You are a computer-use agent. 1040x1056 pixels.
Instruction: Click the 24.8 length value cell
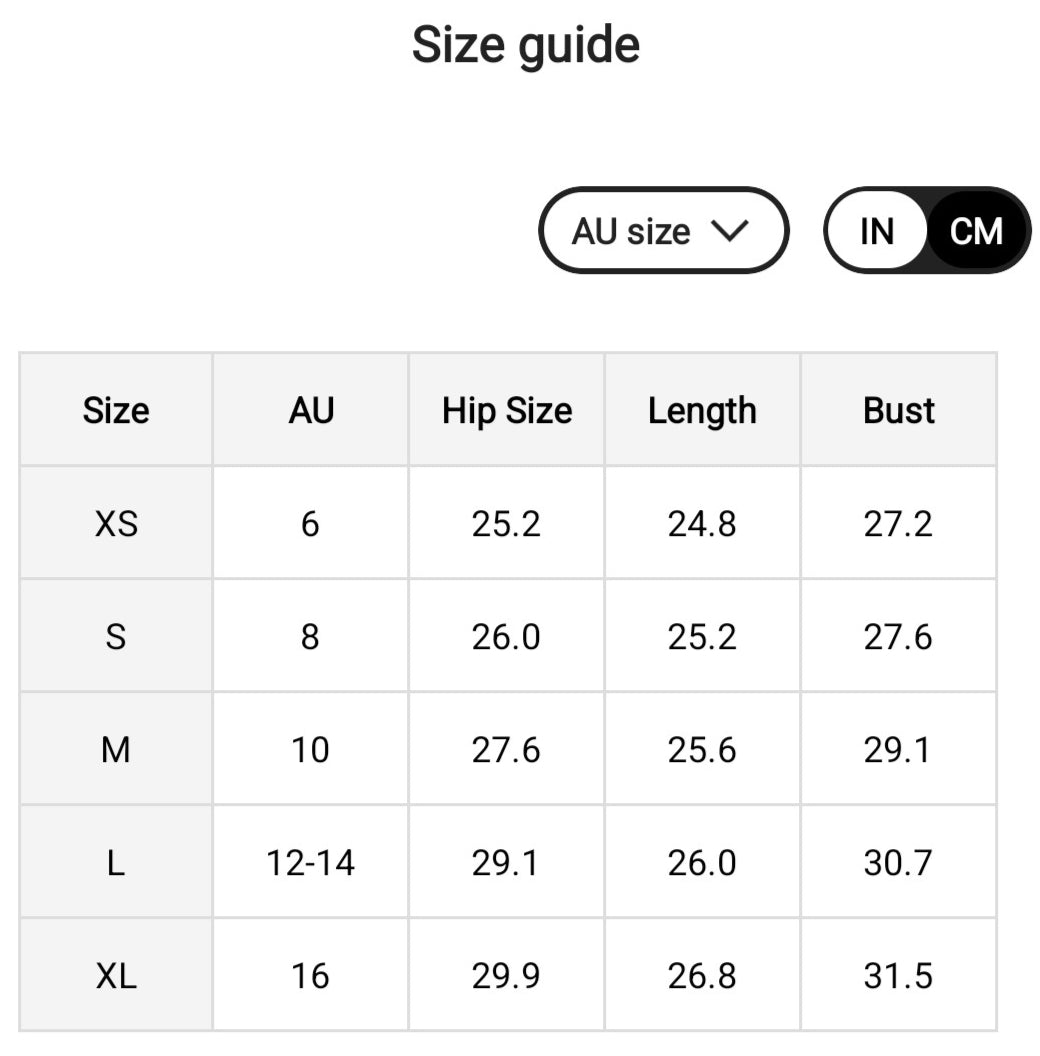(x=702, y=523)
